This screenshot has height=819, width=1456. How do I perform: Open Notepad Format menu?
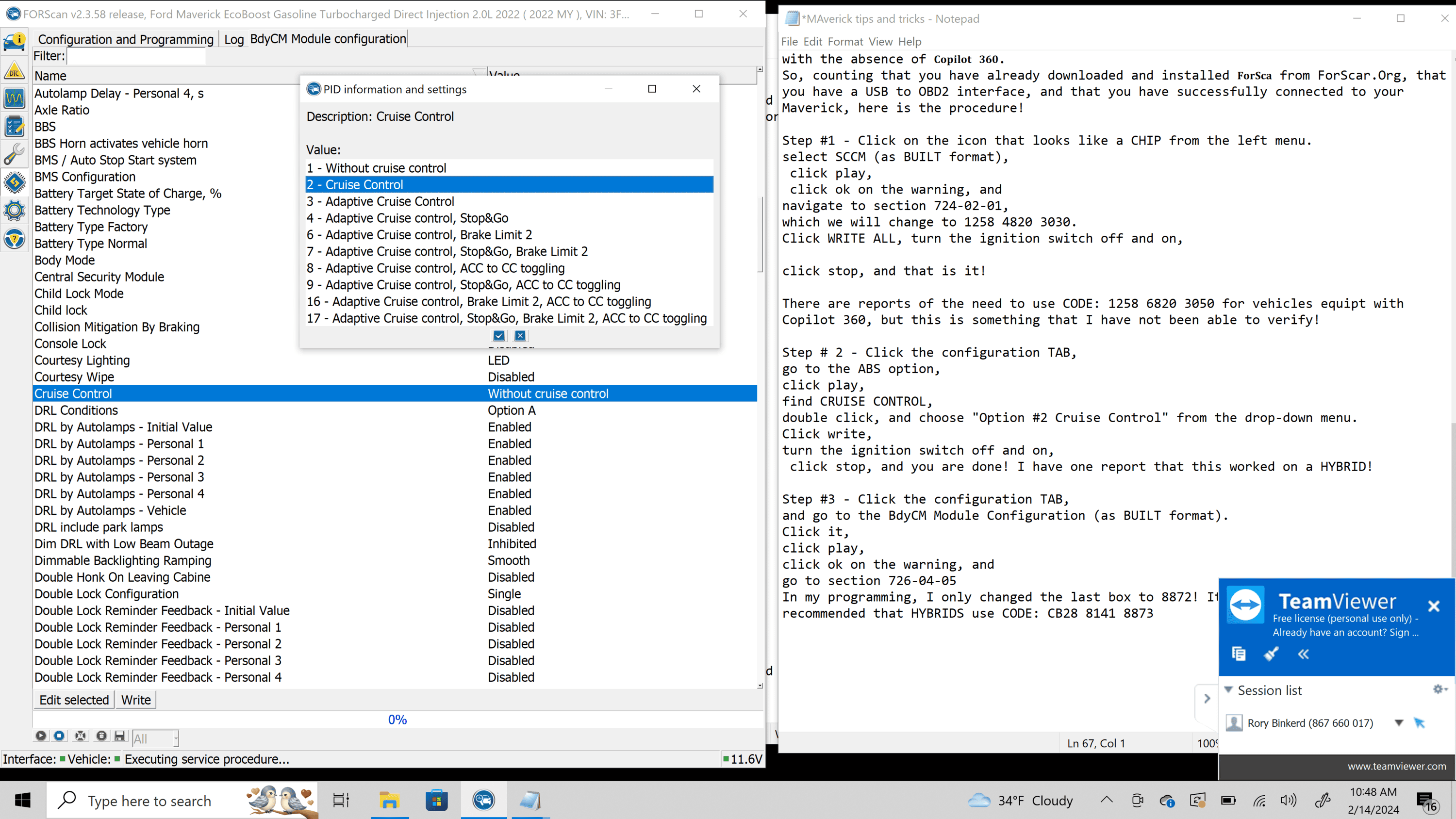[x=845, y=42]
